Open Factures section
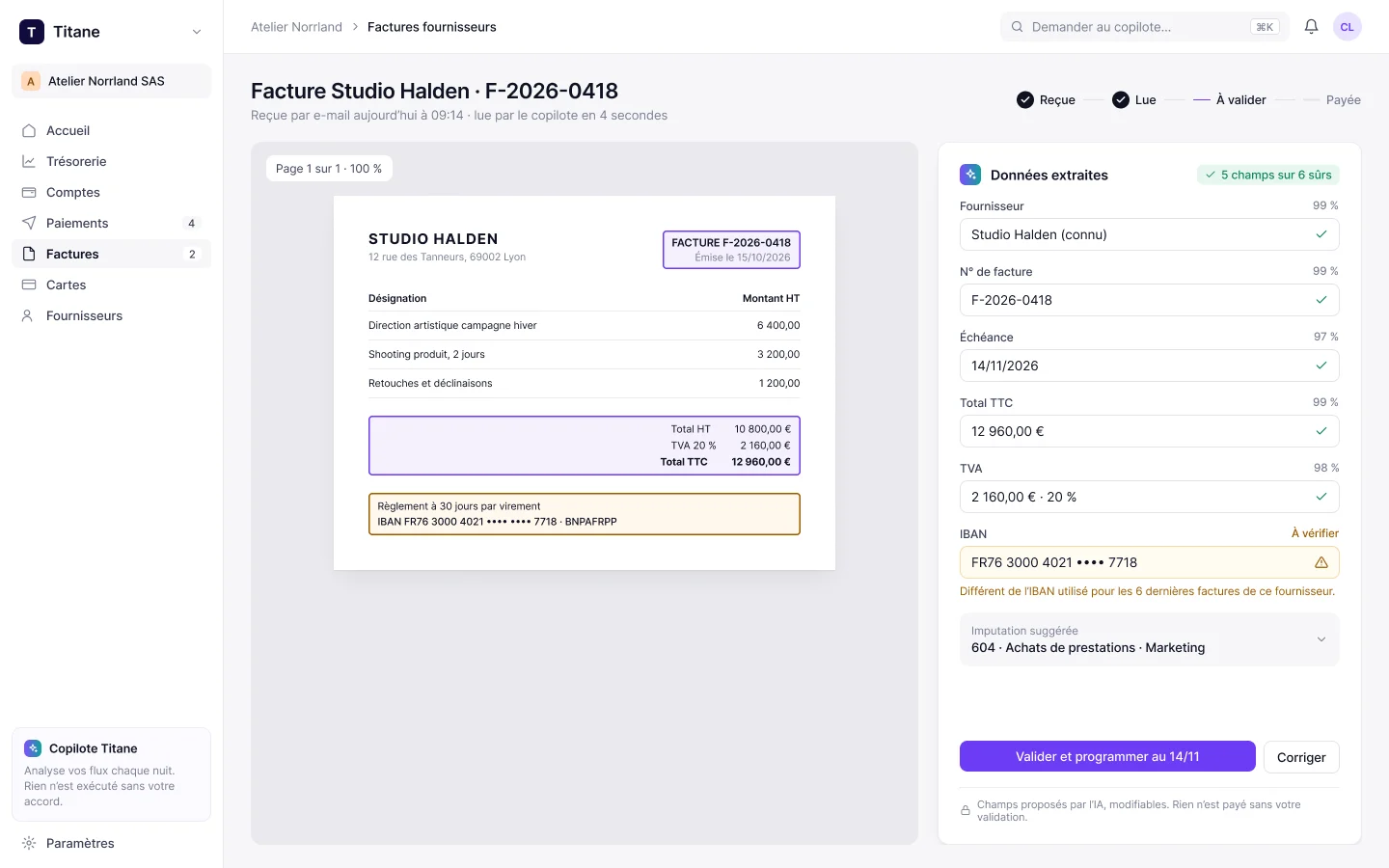Image resolution: width=1389 pixels, height=868 pixels. coord(112,254)
